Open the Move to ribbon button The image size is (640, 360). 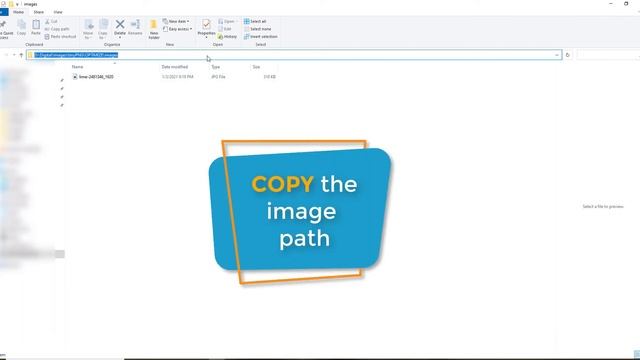coord(88,29)
